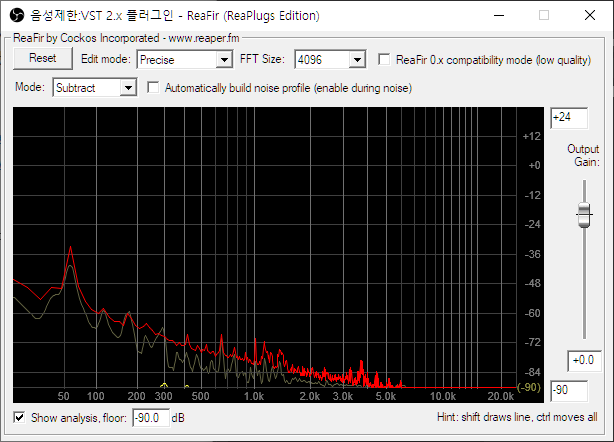This screenshot has width=614, height=442.
Task: Click the yellow point near 400 Hz
Action: tap(187, 387)
